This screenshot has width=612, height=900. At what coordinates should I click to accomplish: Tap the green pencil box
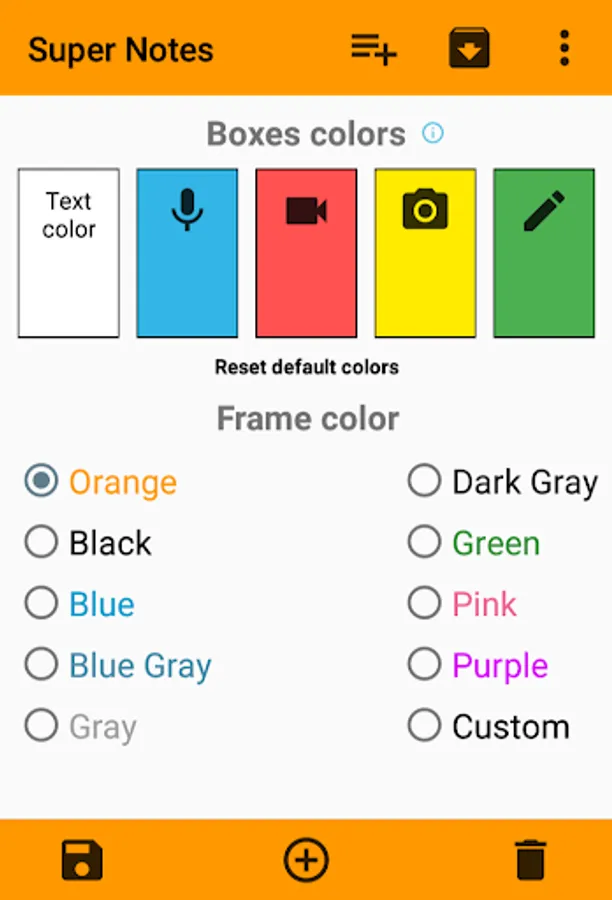tap(544, 253)
